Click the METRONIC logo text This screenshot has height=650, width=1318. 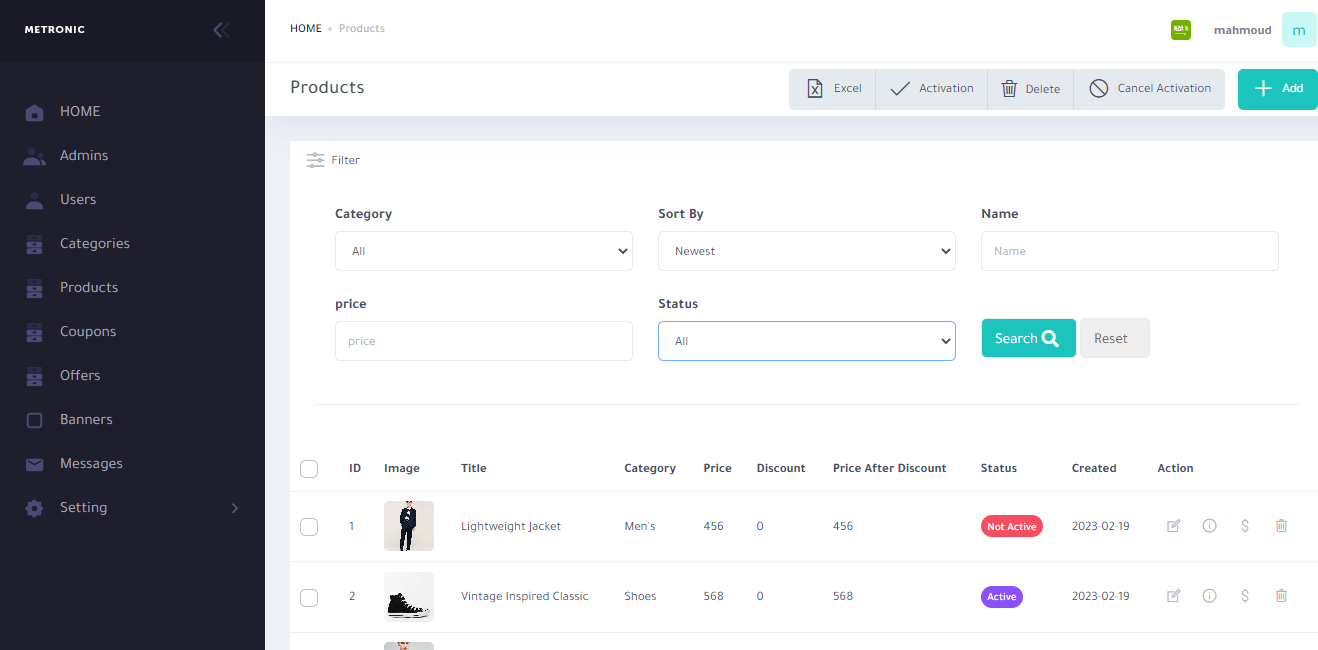click(55, 30)
